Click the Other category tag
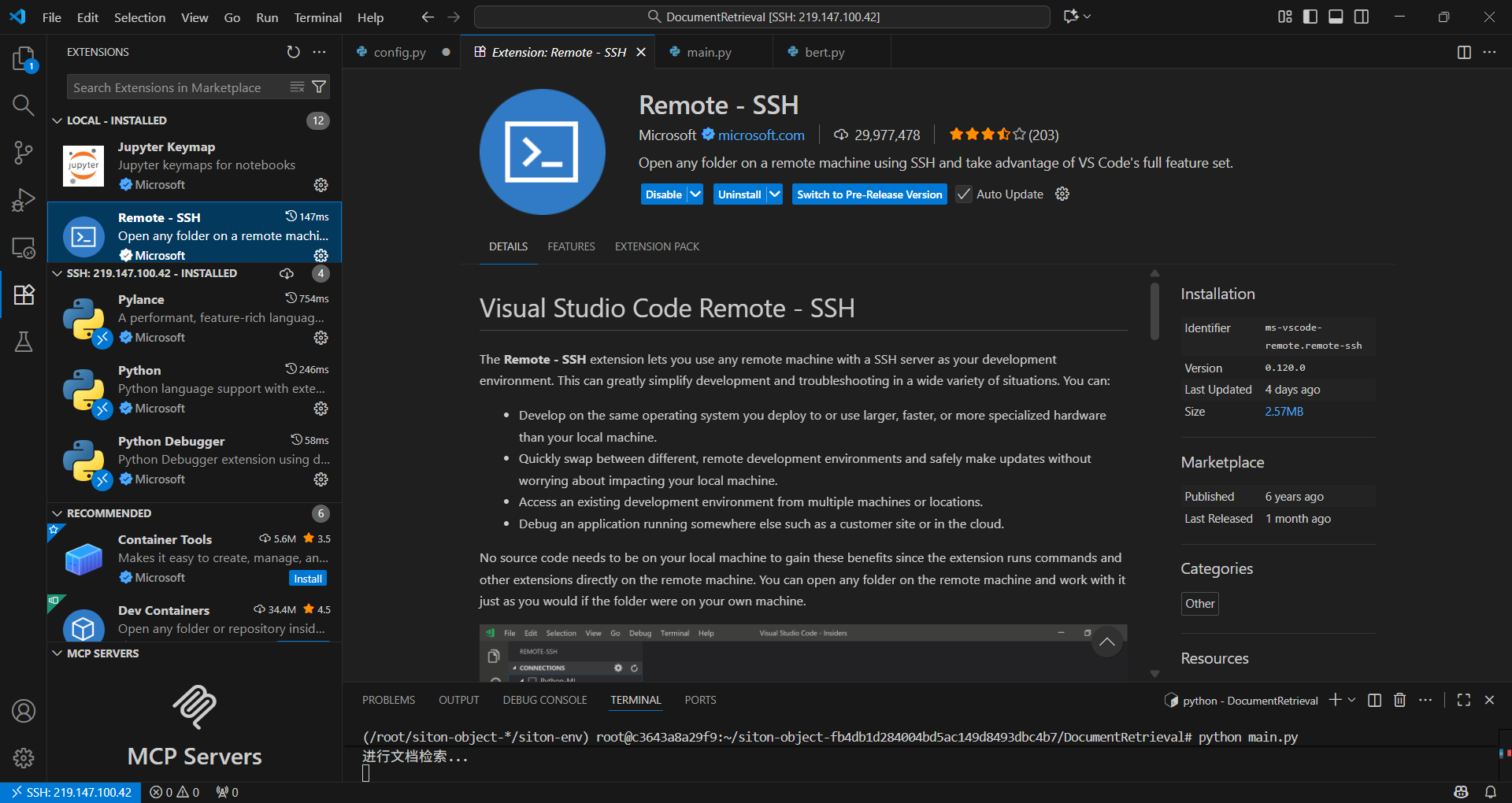This screenshot has height=803, width=1512. pos(1200,604)
